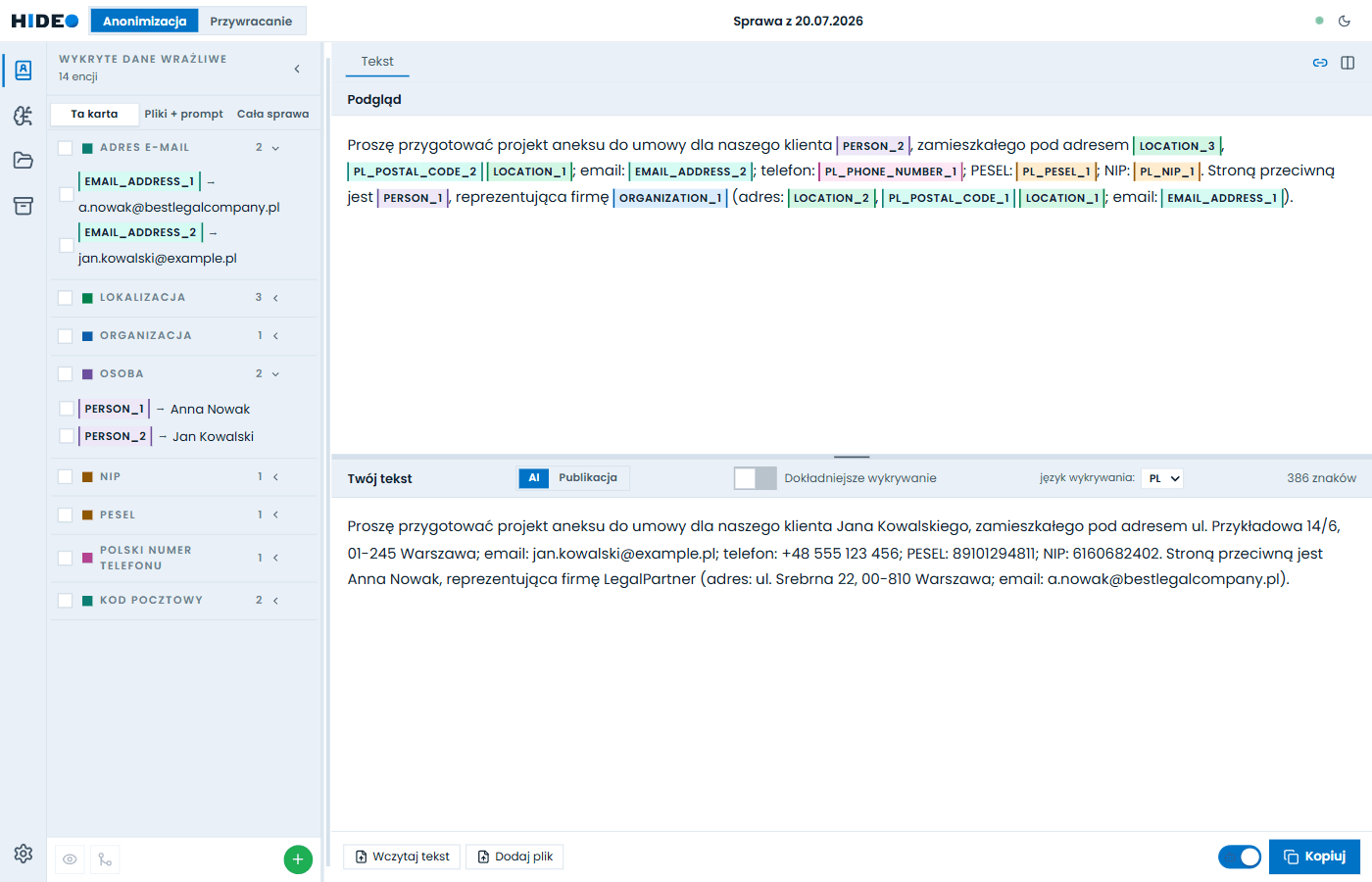This screenshot has width=1372, height=882.
Task: Toggle split-view columns icon
Action: point(1347,63)
